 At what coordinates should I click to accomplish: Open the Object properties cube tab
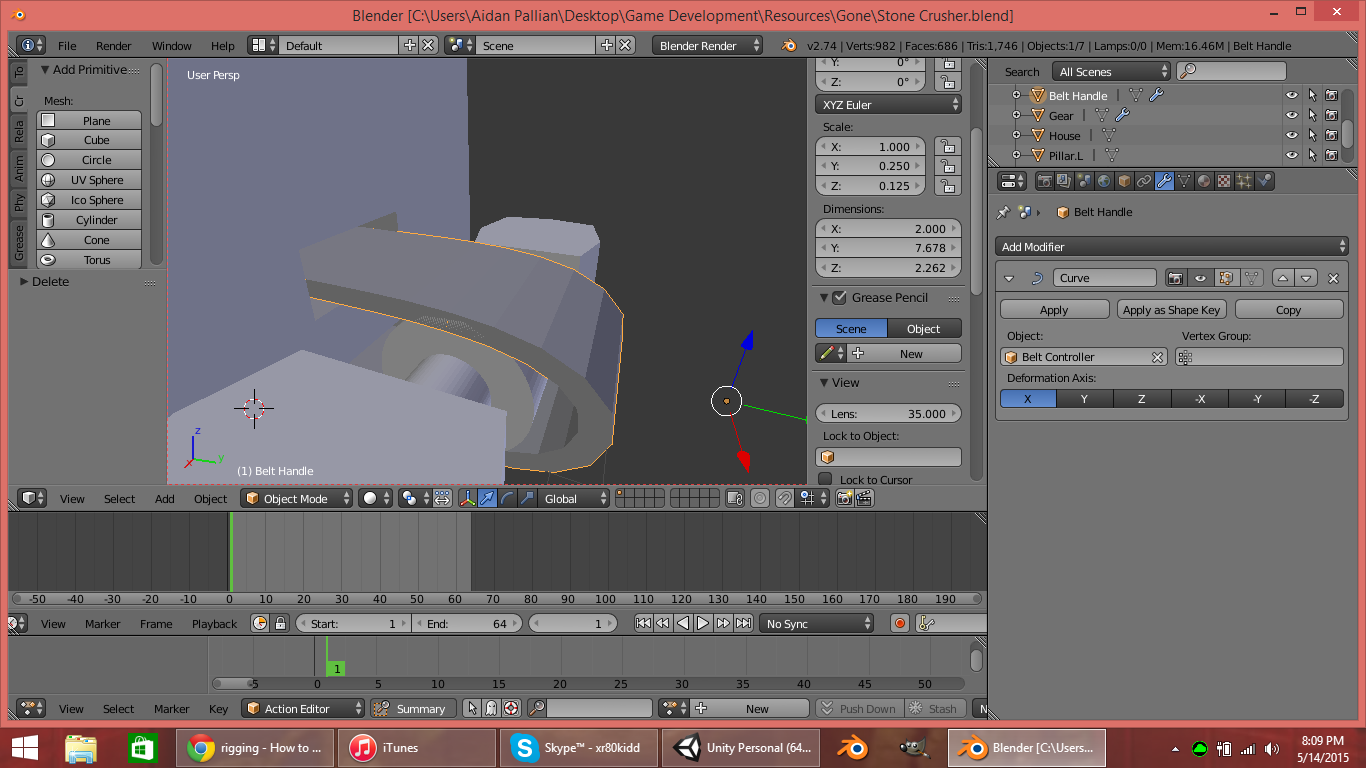coord(1124,181)
